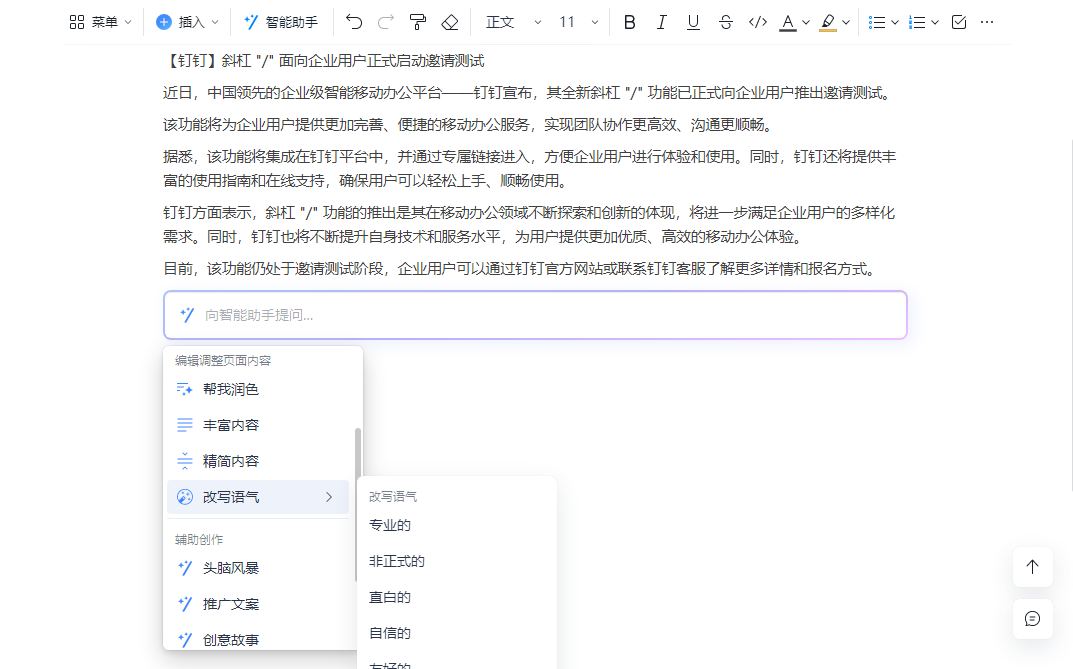Select the format painter tool
The image size is (1073, 669).
click(417, 22)
